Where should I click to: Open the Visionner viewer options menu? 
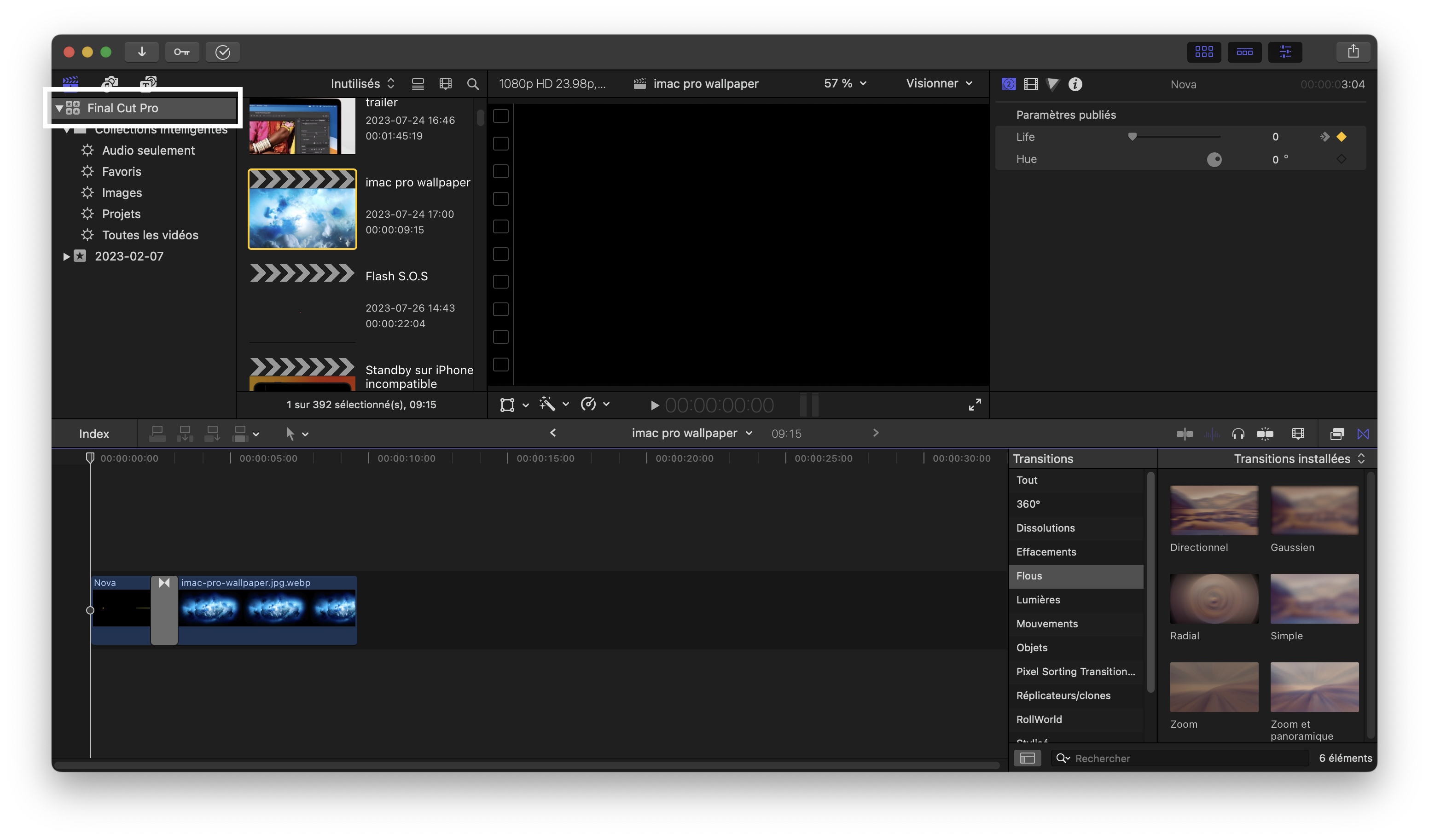click(939, 83)
